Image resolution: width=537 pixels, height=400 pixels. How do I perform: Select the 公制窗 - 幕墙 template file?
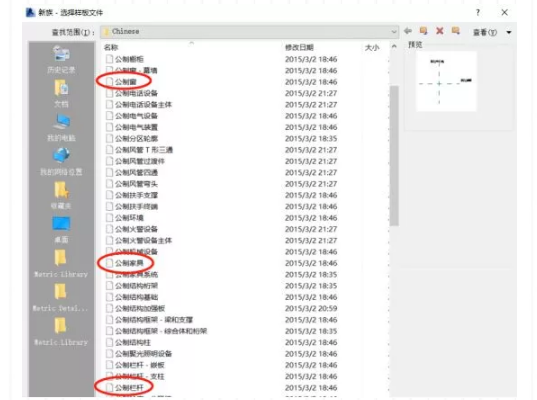click(132, 71)
